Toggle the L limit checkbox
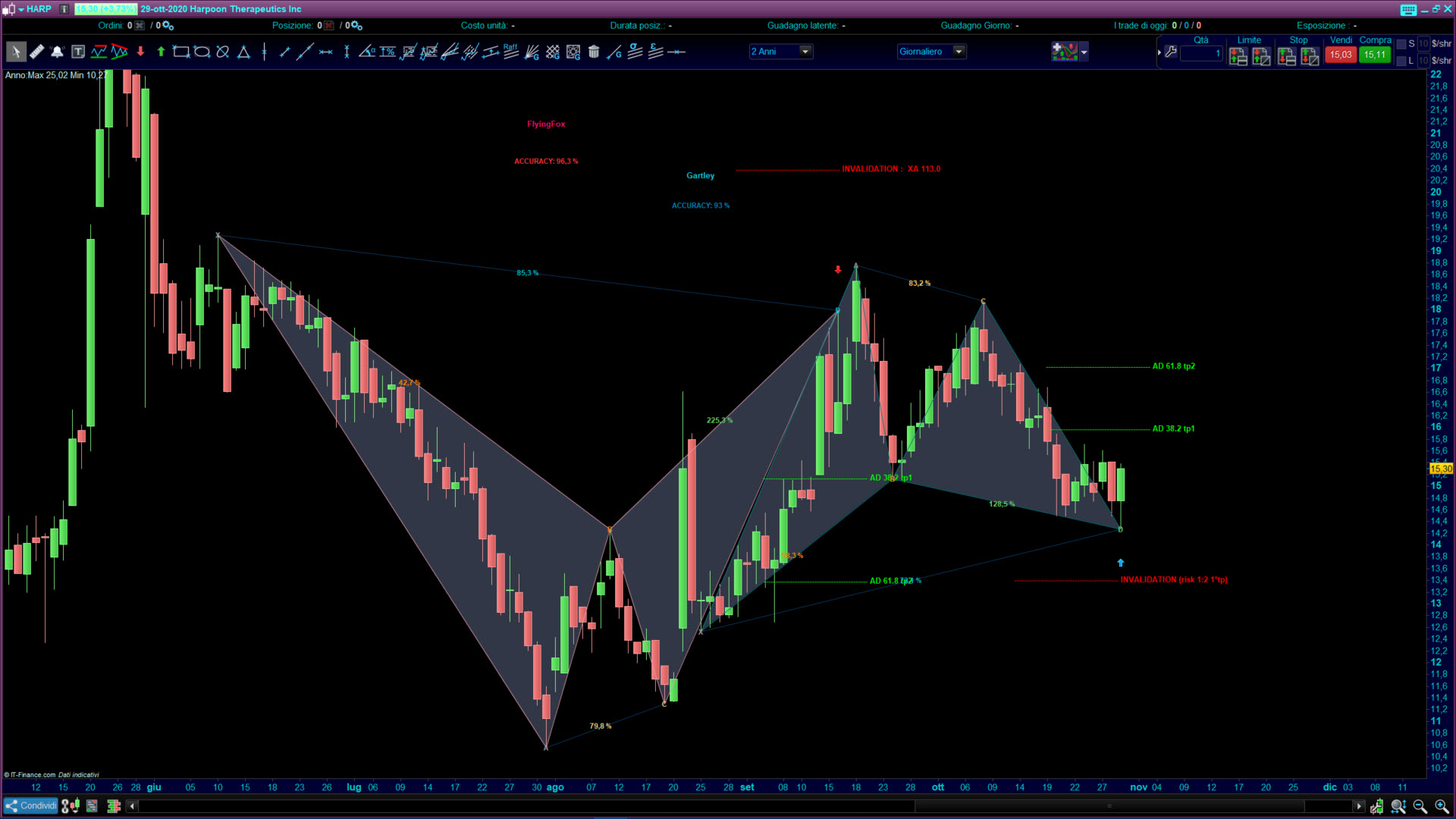Image resolution: width=1456 pixels, height=819 pixels. pyautogui.click(x=1401, y=61)
